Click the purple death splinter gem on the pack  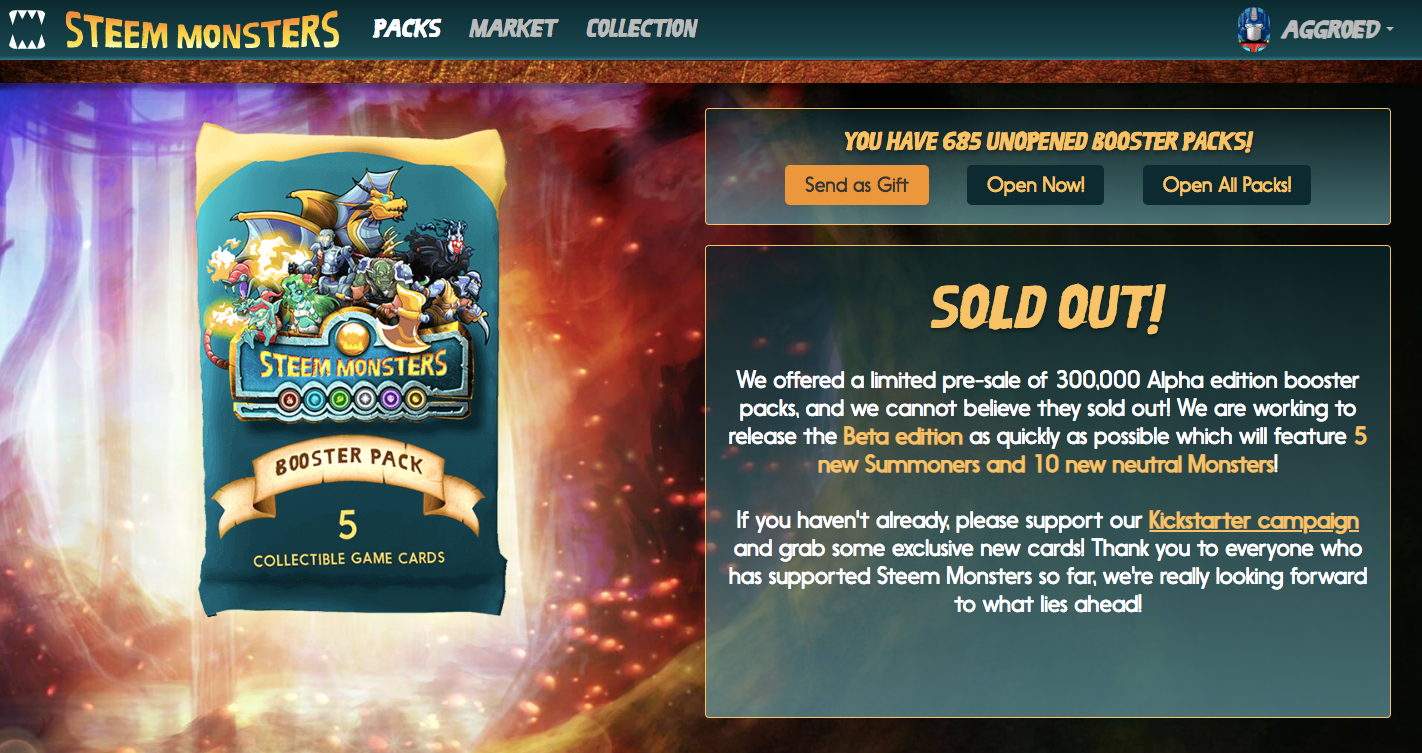(390, 400)
